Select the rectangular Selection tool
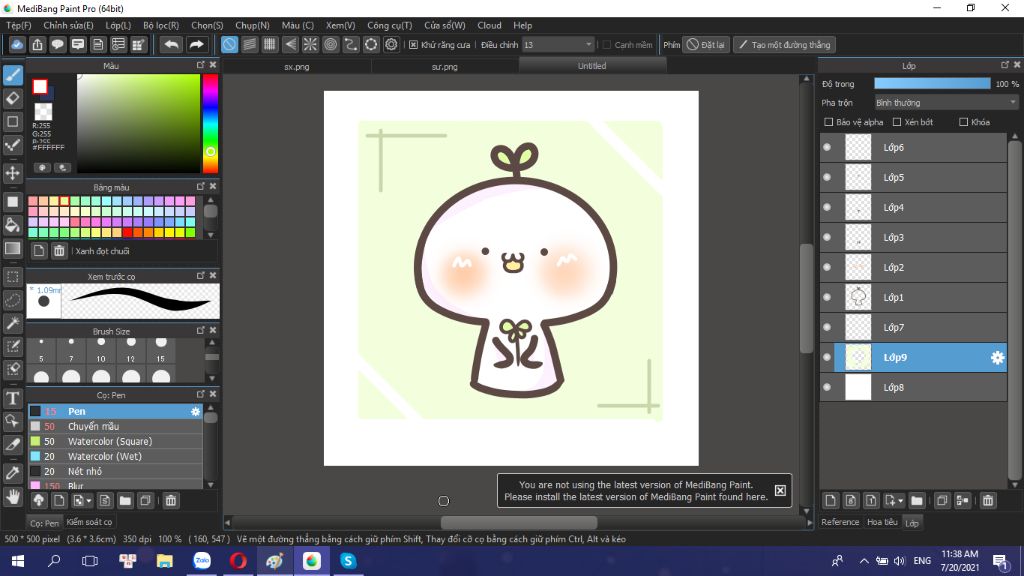Screen dimensions: 1024x576 tap(12, 277)
